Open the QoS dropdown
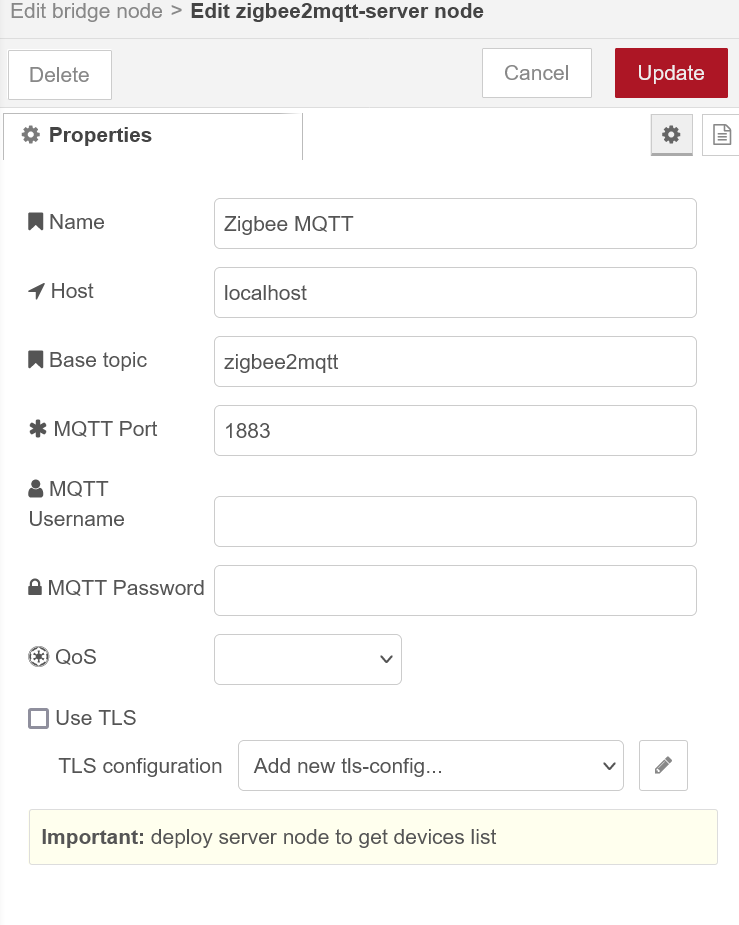 point(307,659)
